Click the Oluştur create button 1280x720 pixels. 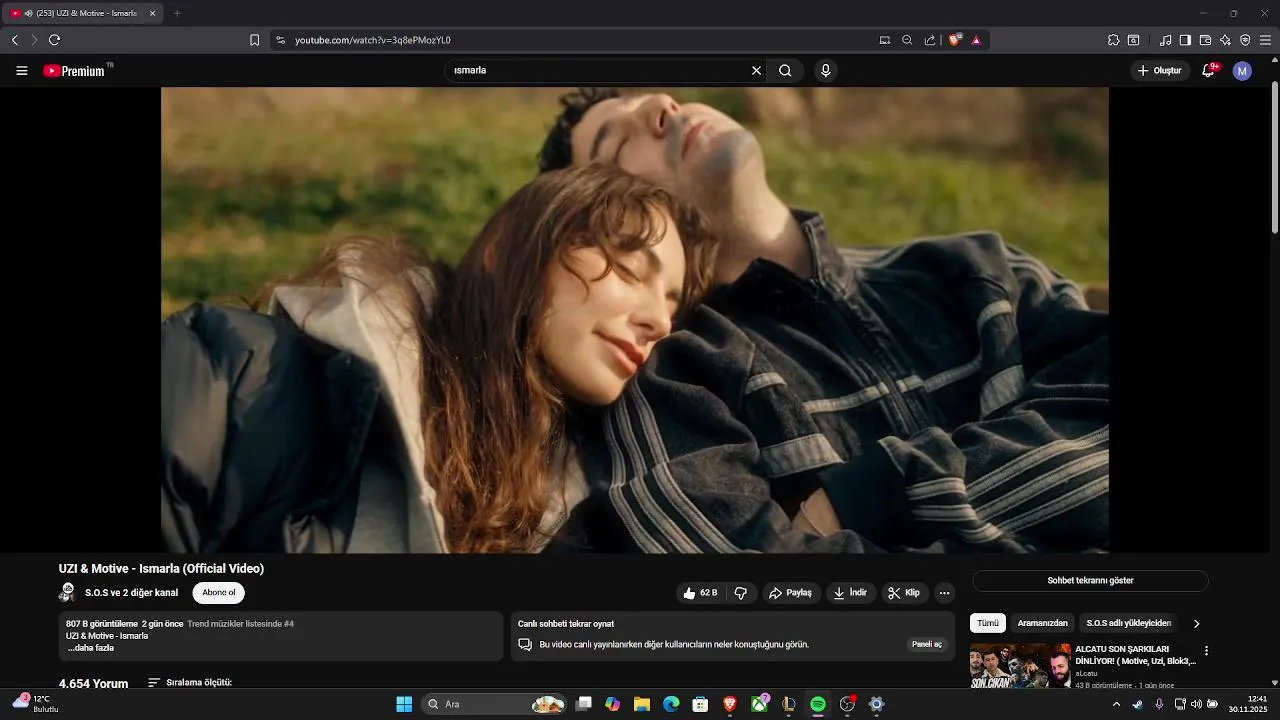pos(1160,71)
